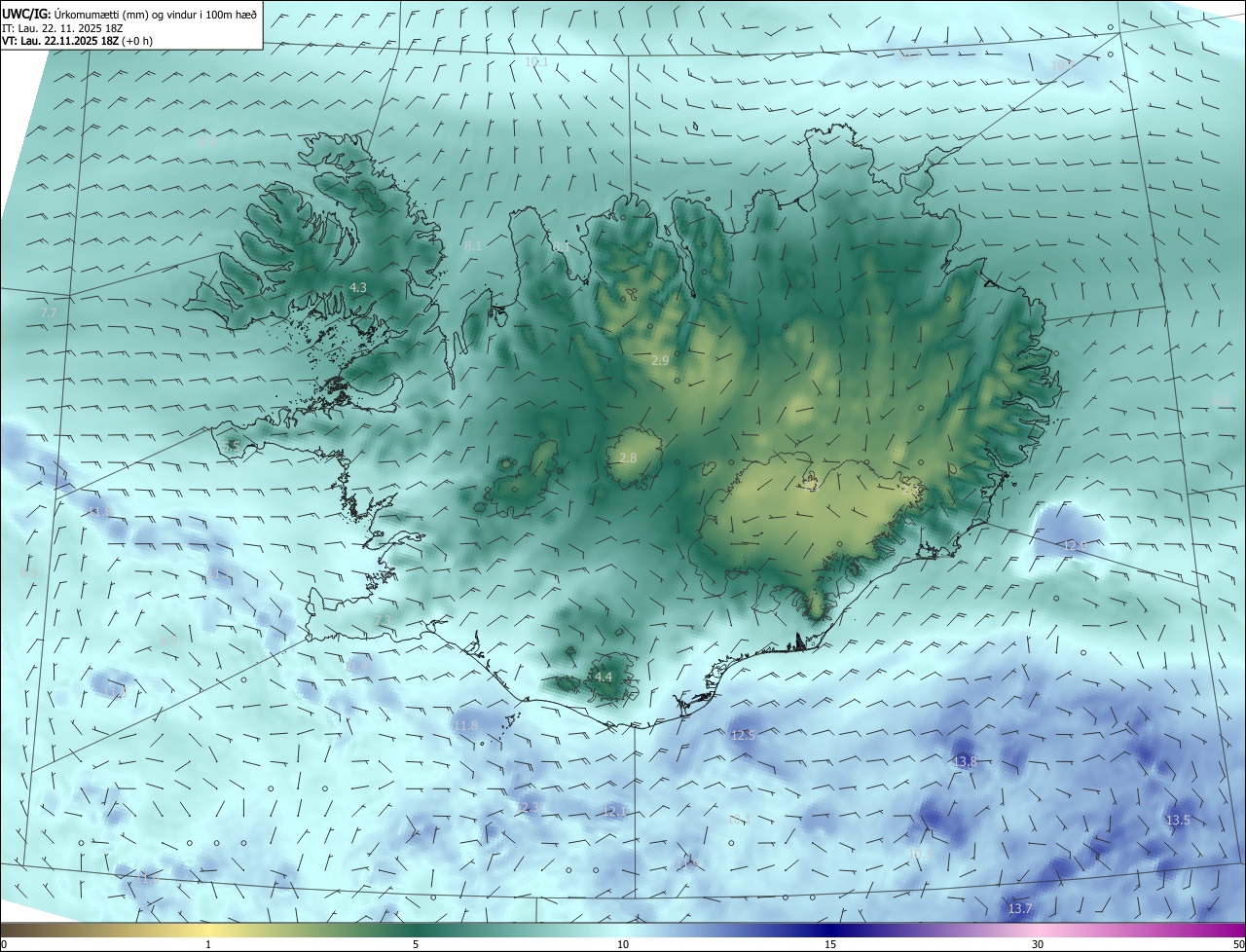
Task: Click the 10.3 value near the bottom right
Action: 919,854
